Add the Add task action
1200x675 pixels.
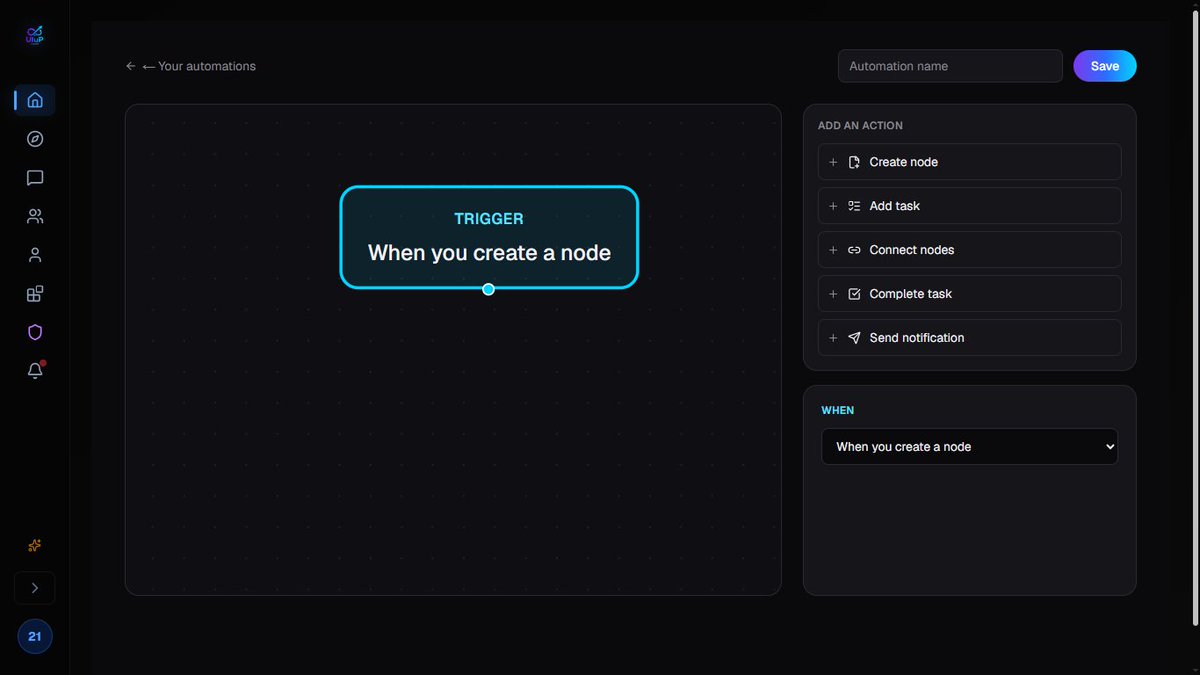coord(969,206)
